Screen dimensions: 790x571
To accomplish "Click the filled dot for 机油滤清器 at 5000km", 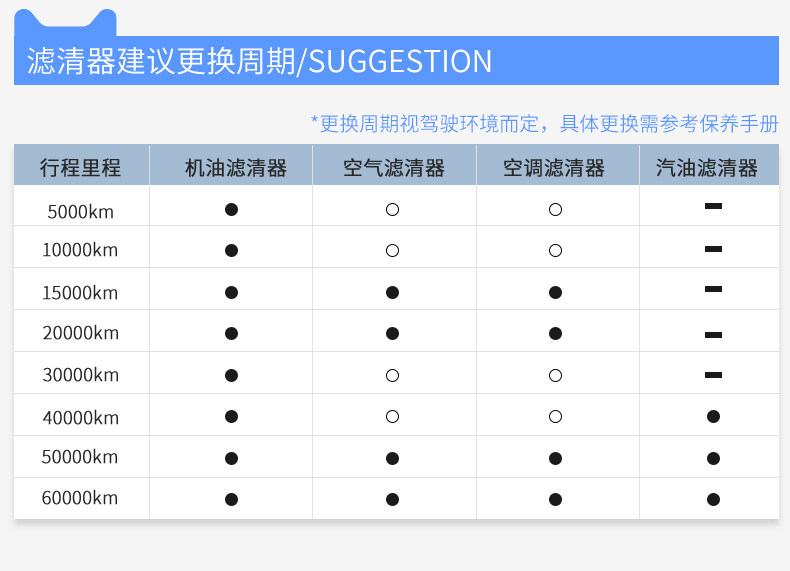I will point(231,209).
